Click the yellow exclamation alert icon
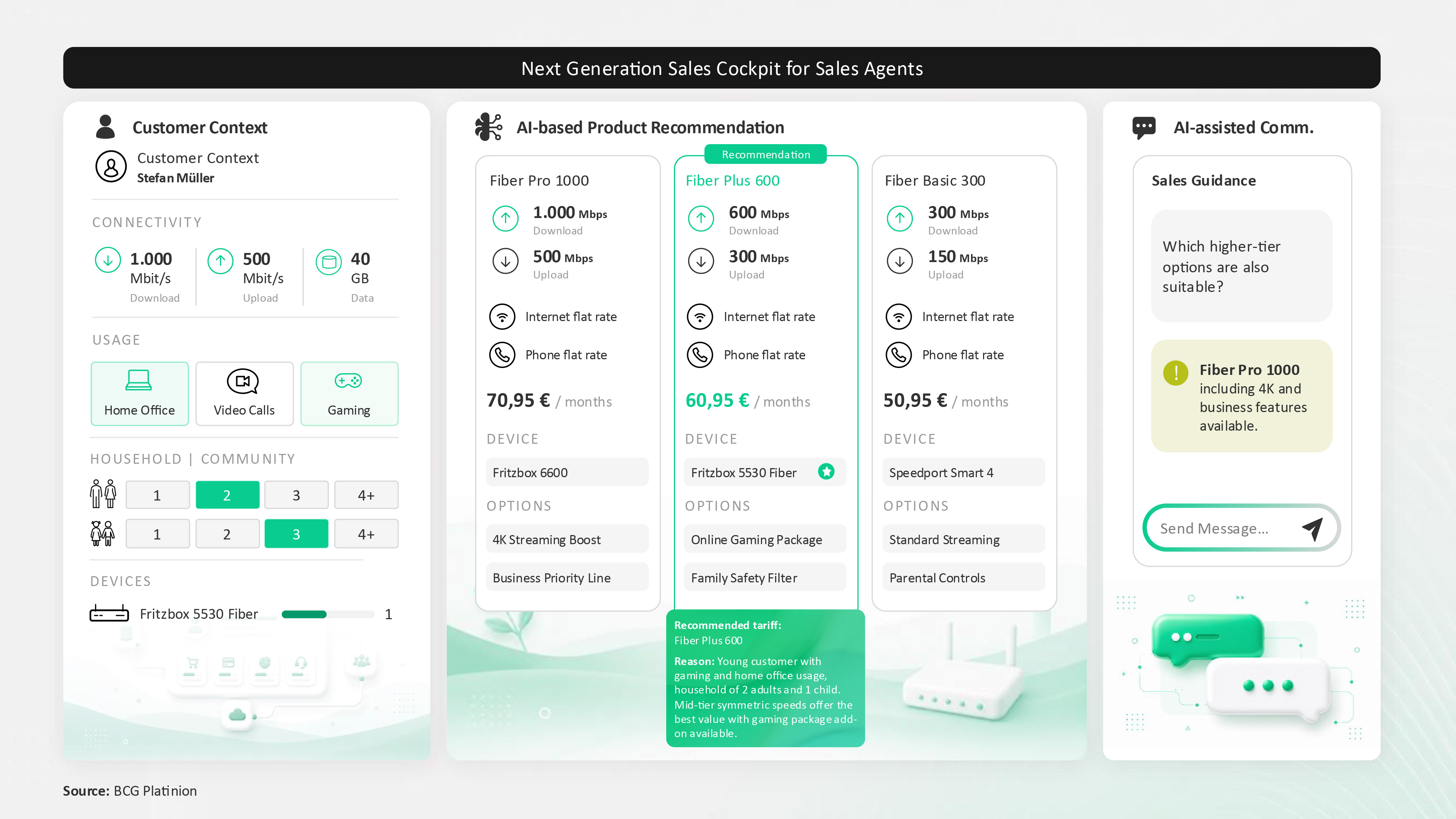This screenshot has height=819, width=1456. click(1176, 373)
